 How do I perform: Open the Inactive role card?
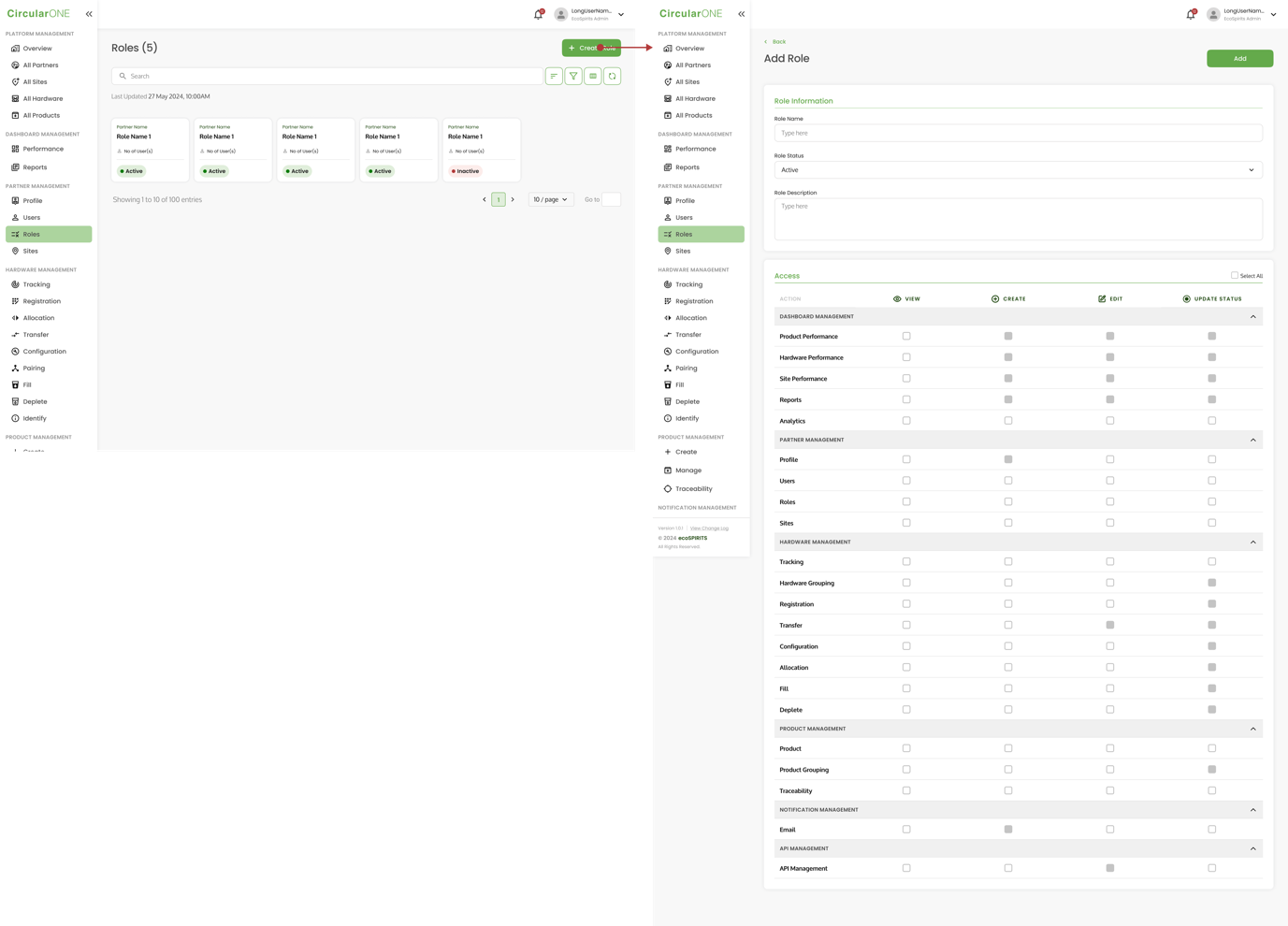tap(482, 150)
